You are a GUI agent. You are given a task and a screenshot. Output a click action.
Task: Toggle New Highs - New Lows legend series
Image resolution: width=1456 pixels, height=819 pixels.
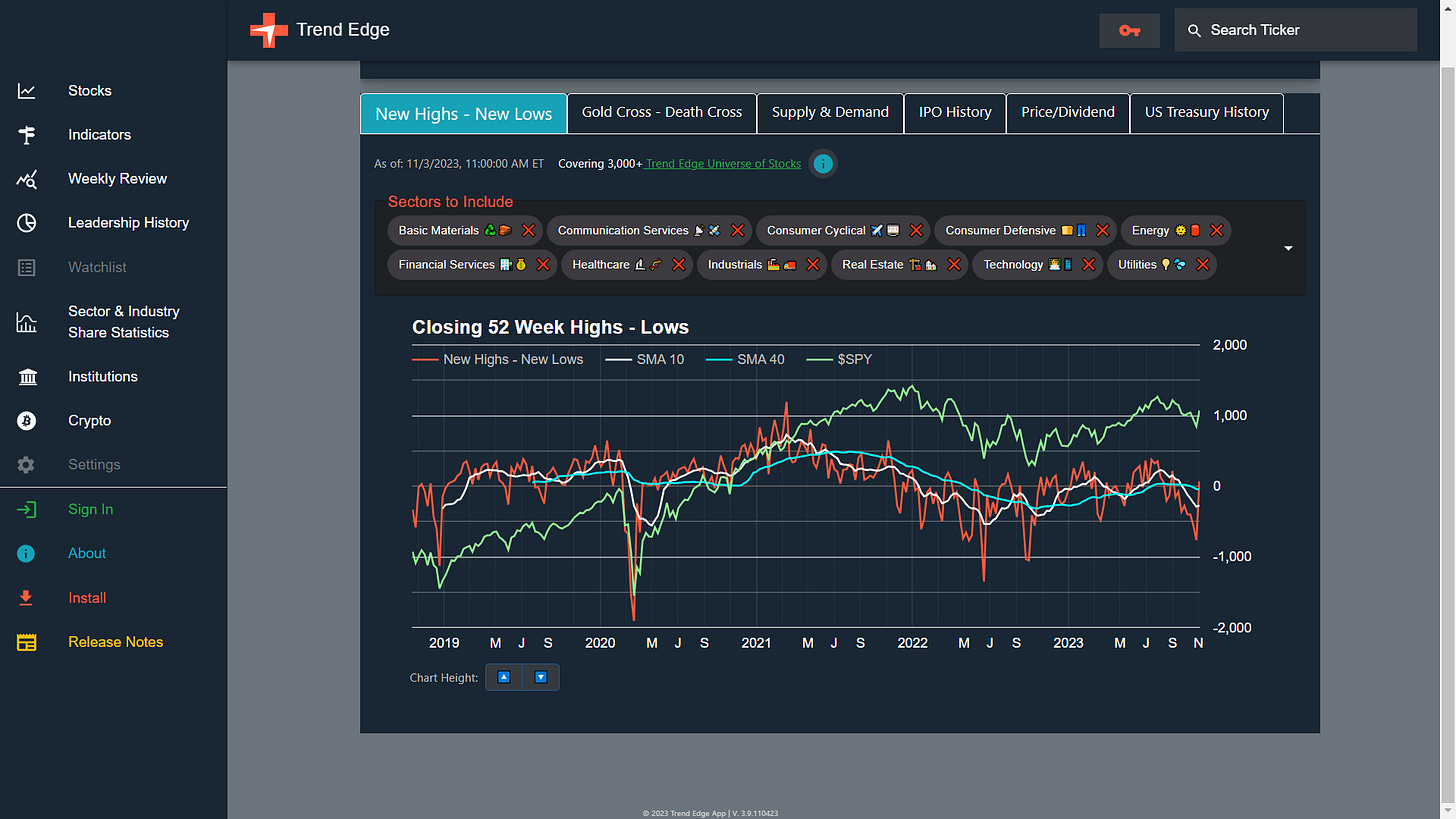(x=498, y=359)
